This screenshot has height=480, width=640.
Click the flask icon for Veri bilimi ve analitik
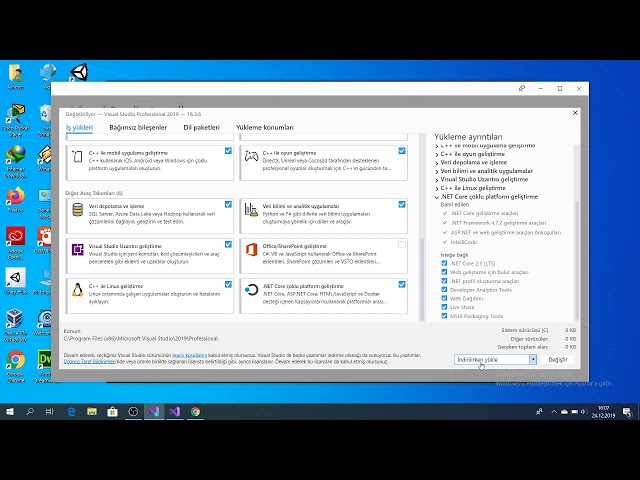coord(251,210)
